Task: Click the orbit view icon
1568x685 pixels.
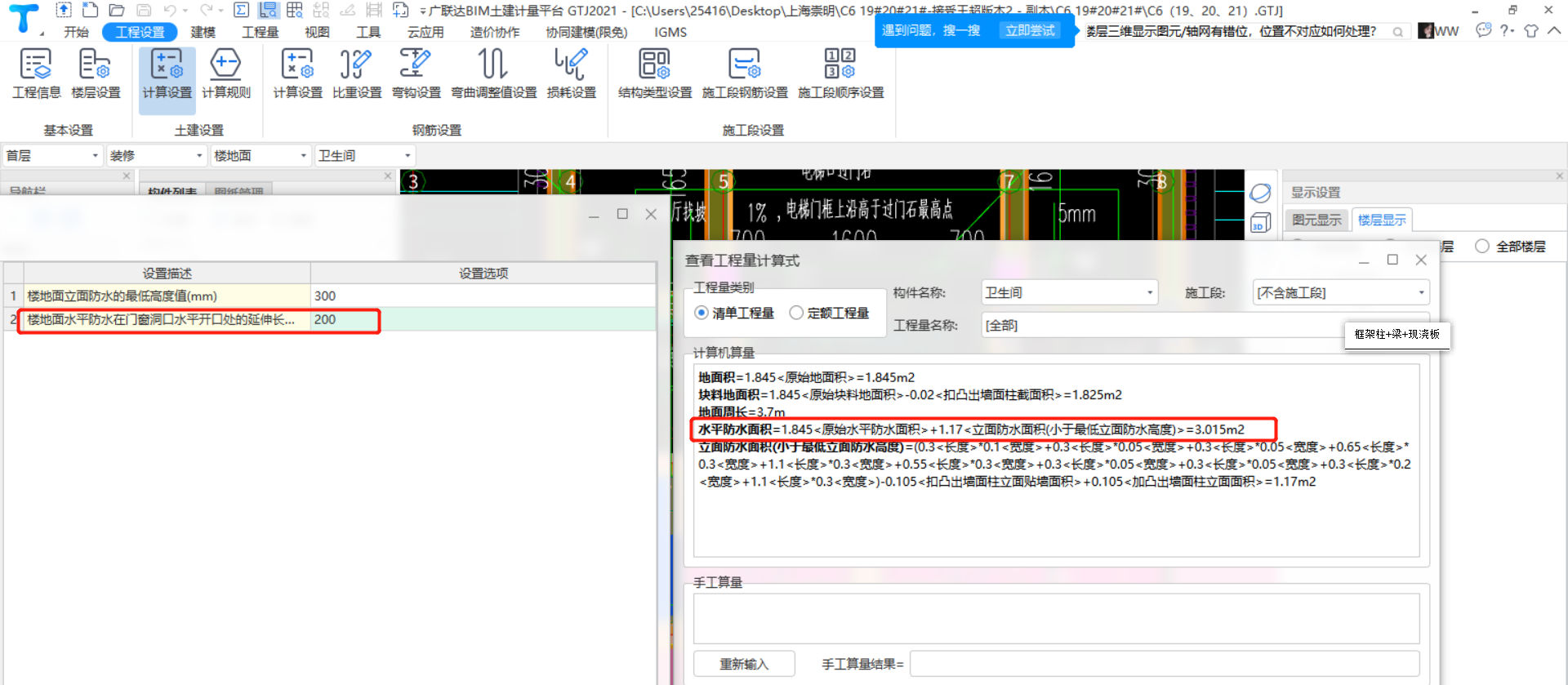Action: pos(1260,193)
